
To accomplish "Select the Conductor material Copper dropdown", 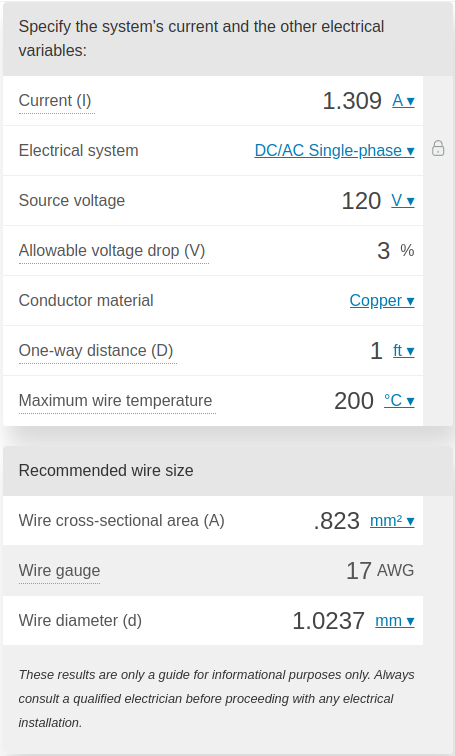I will 382,300.
